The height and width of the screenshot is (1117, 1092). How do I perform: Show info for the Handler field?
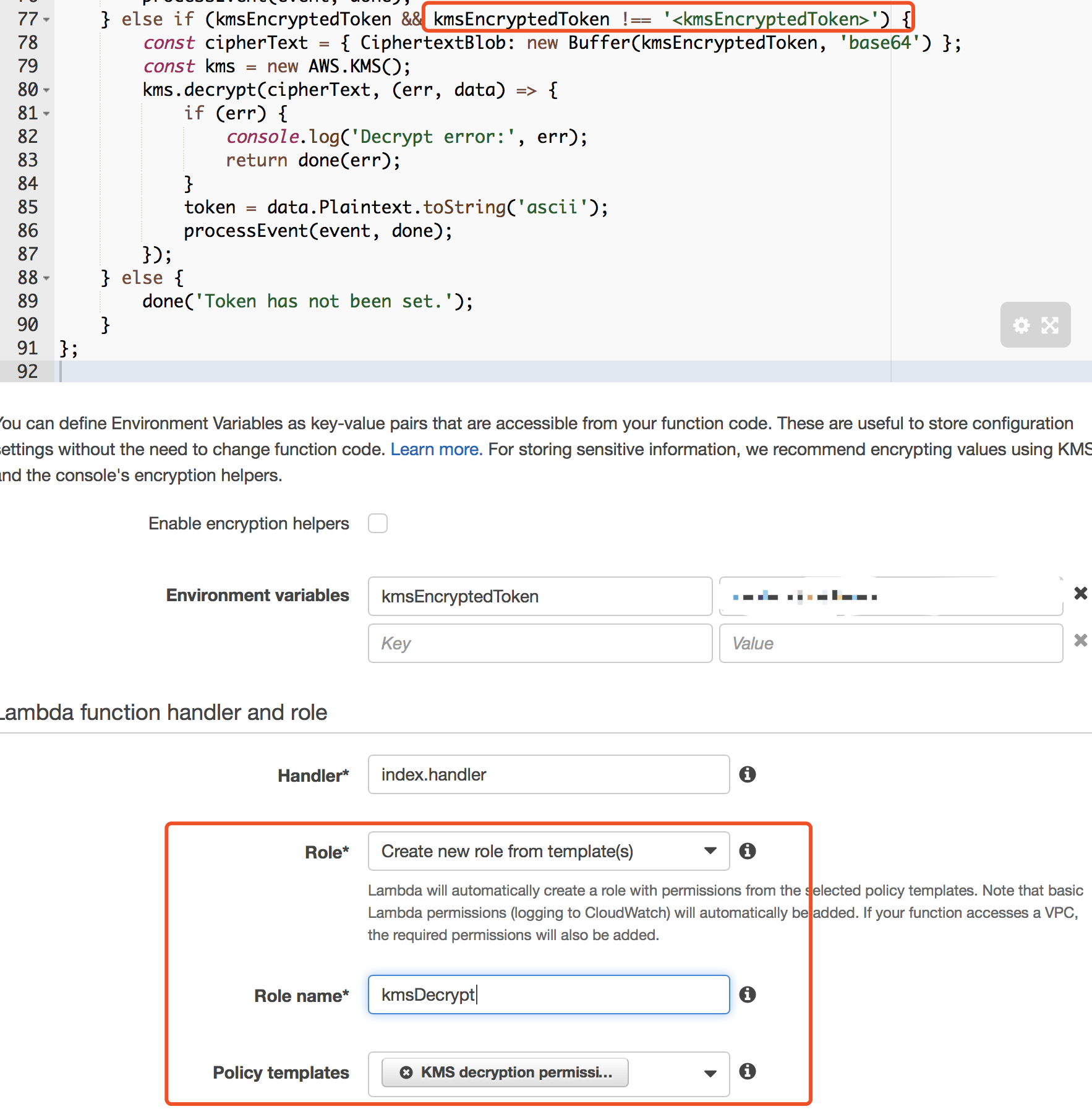tap(748, 774)
